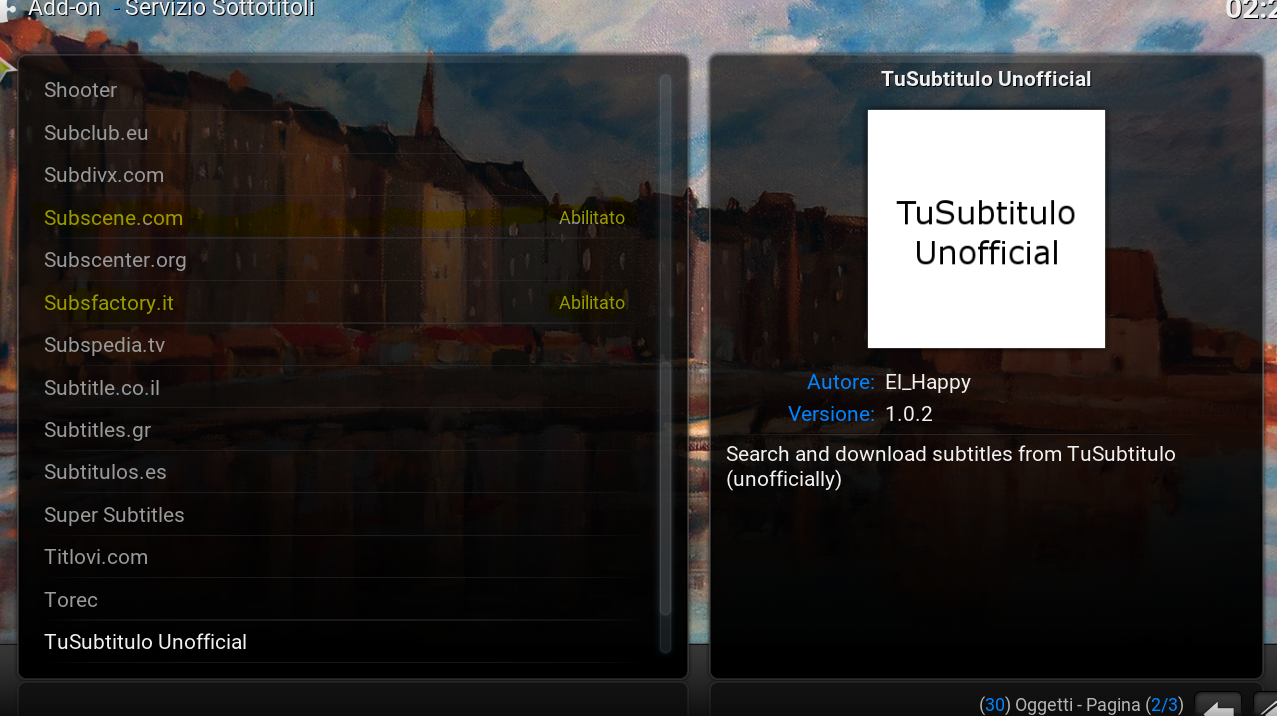Select the Torec list entry

340,600
